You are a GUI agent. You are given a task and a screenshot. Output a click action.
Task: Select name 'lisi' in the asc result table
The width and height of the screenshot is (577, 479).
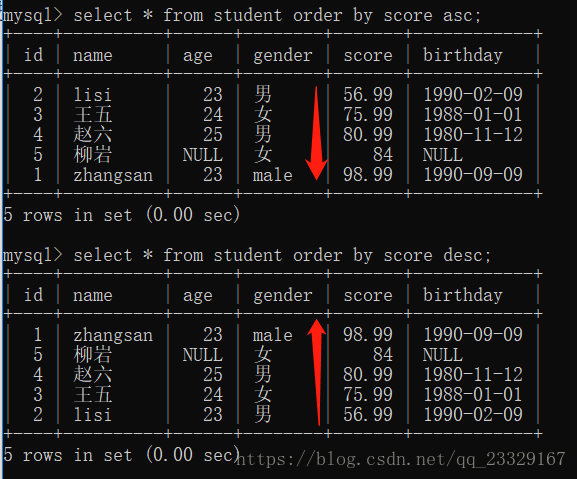[92, 95]
